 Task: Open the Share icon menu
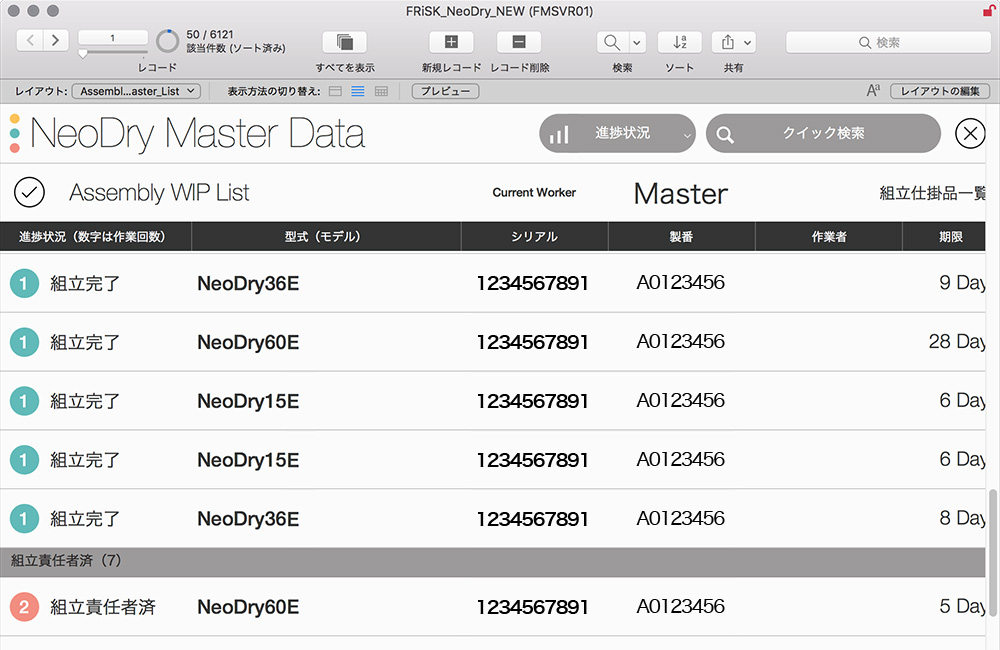coord(733,42)
